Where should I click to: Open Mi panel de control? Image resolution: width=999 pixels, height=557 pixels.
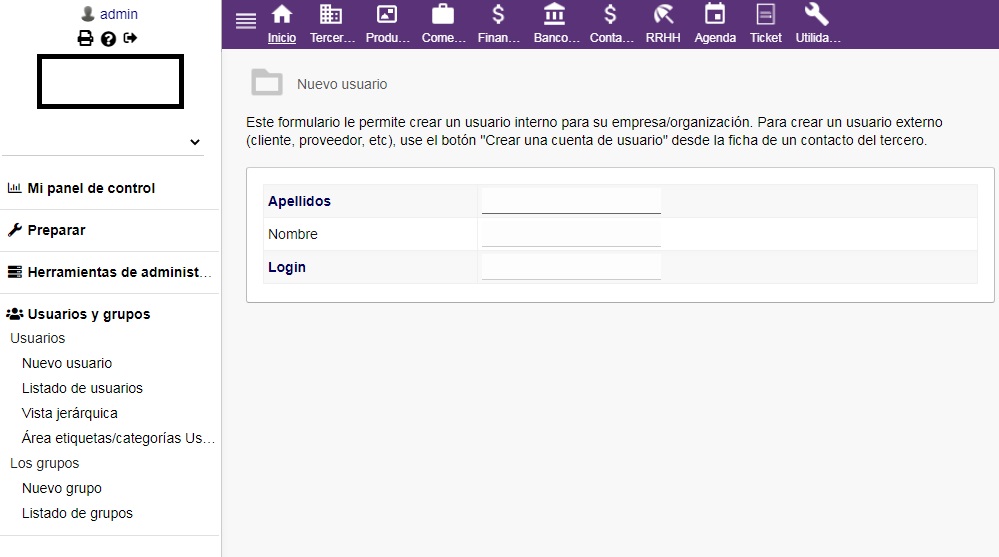coord(91,188)
